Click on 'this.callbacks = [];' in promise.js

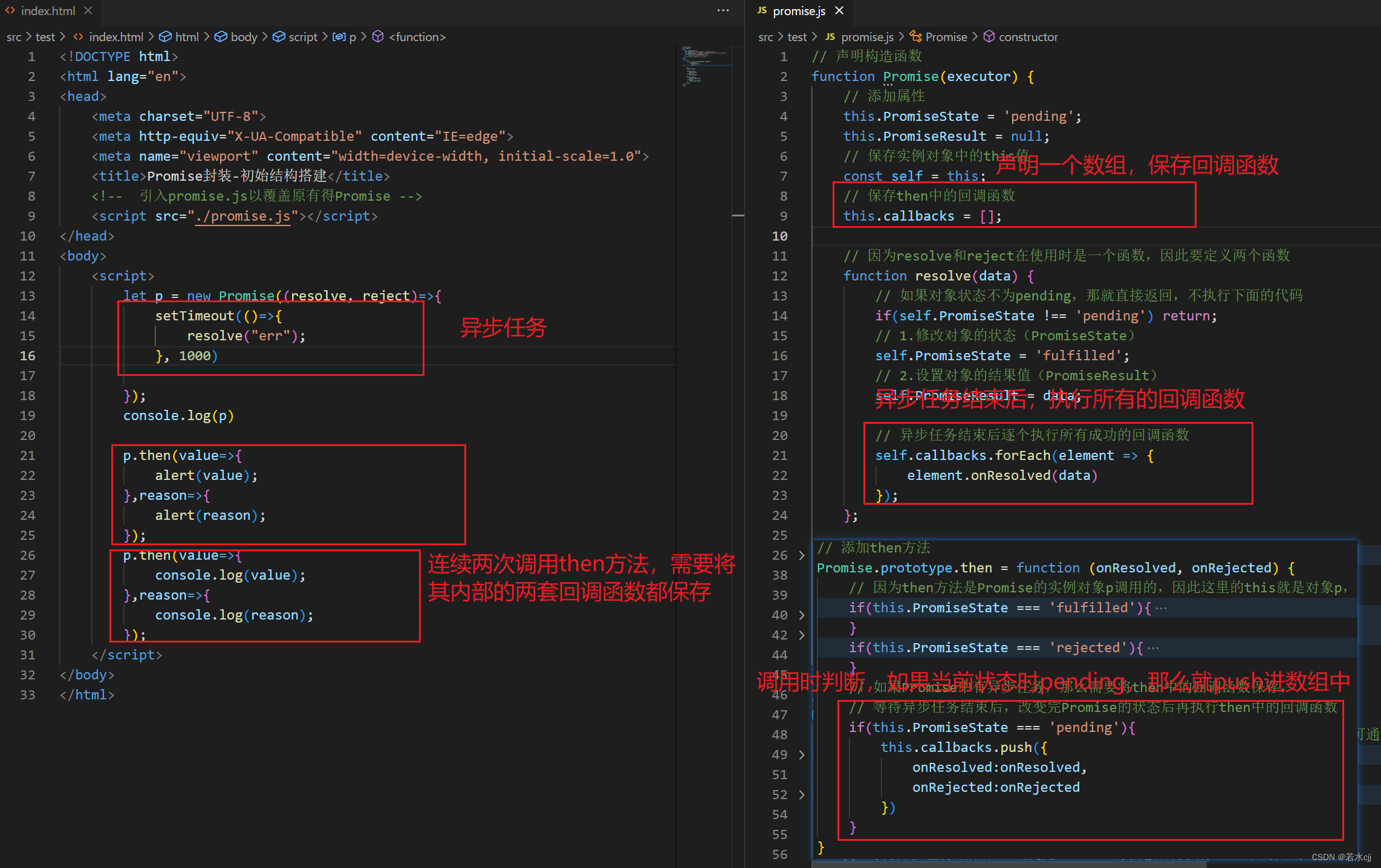pyautogui.click(x=922, y=216)
